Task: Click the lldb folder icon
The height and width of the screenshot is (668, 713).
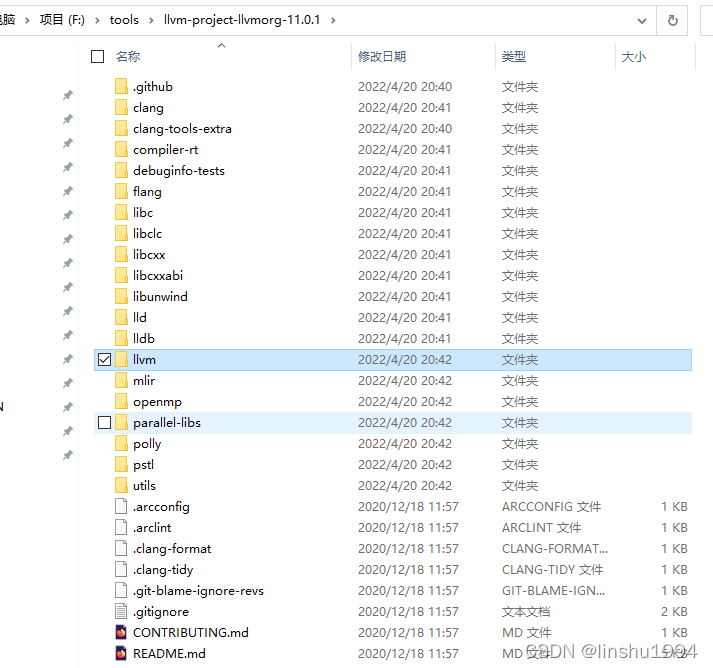Action: click(x=121, y=338)
